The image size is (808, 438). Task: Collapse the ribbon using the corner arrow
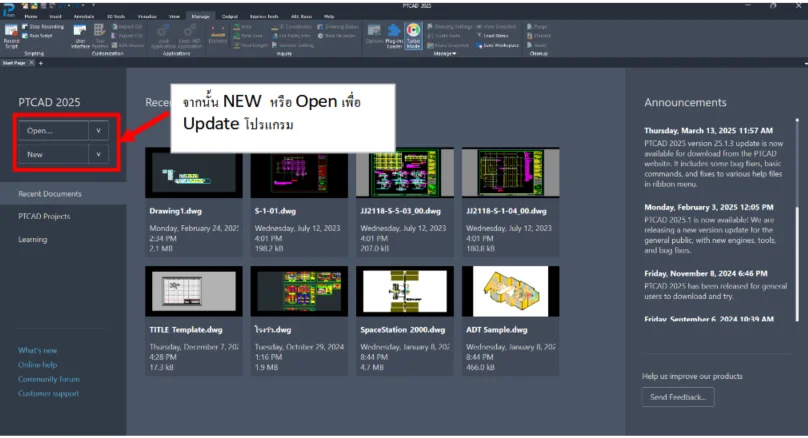tap(805, 63)
